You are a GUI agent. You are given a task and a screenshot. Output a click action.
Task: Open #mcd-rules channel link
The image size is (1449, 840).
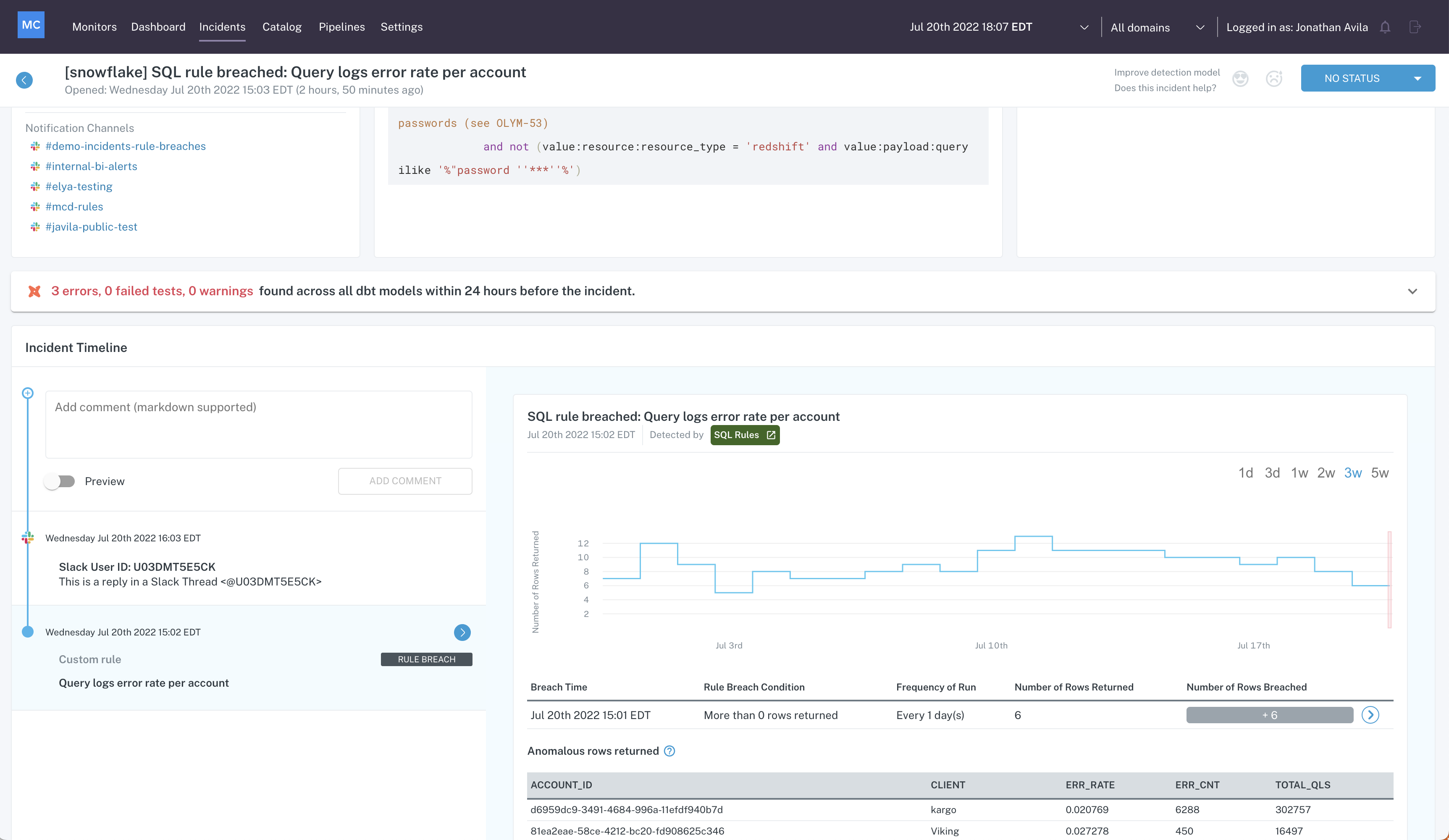(74, 206)
